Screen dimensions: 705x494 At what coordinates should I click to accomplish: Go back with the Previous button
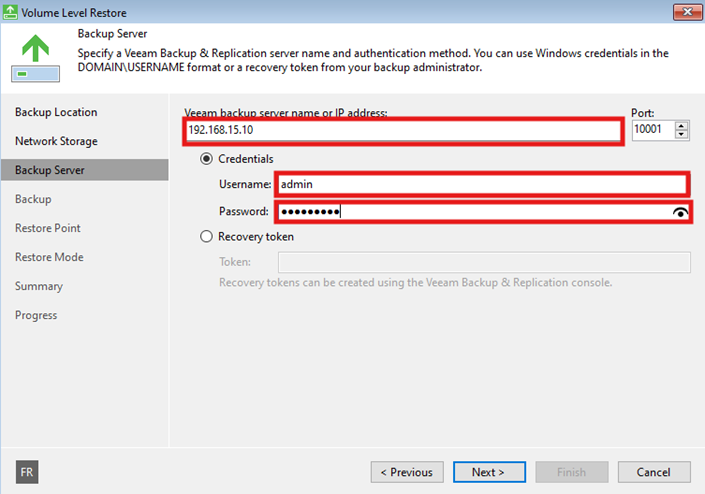pyautogui.click(x=407, y=472)
